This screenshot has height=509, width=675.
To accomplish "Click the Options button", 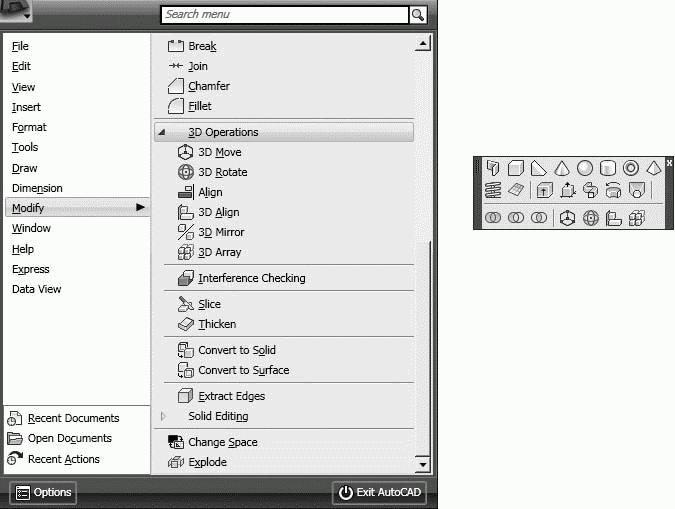I will (43, 492).
